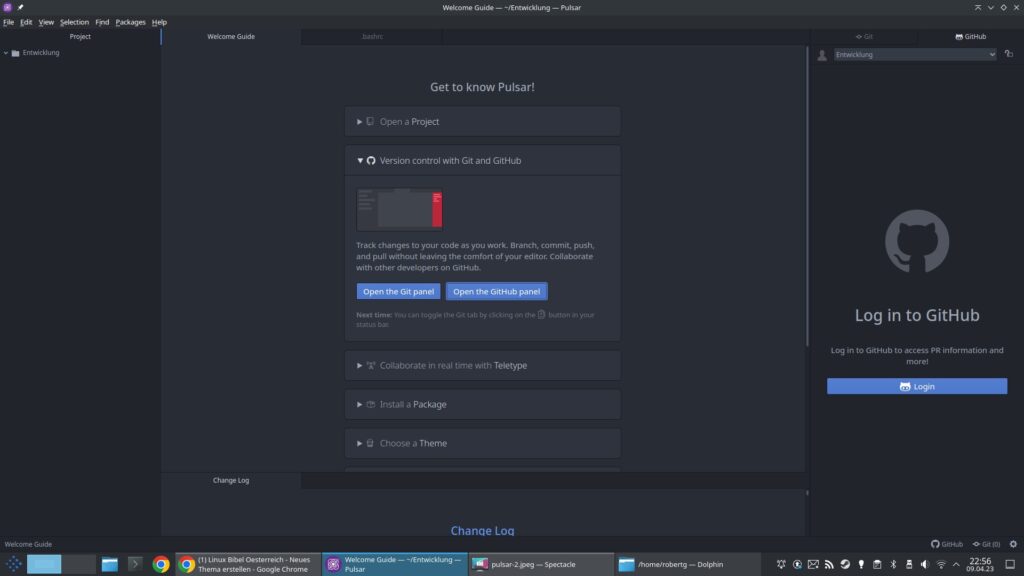
Task: Open the Selection menu
Action: coord(74,22)
